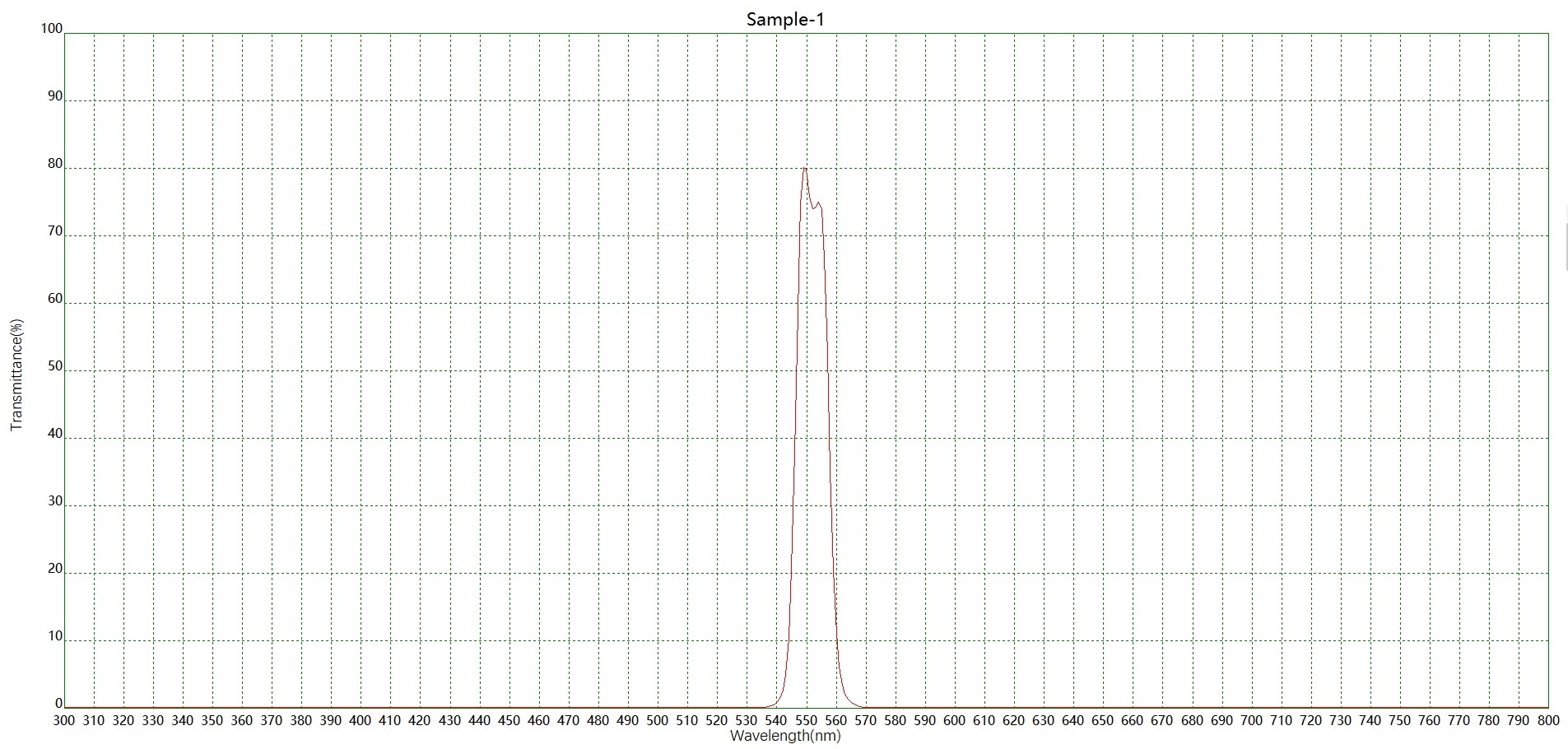Click the Wavelength(nm) x-axis label
Viewport: 1568px width, 749px height.
point(784,736)
